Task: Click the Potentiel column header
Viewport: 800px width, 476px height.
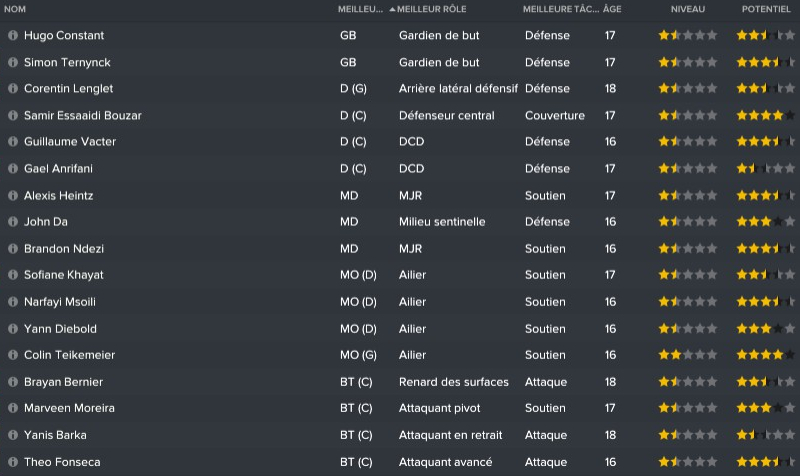Action: tap(767, 9)
